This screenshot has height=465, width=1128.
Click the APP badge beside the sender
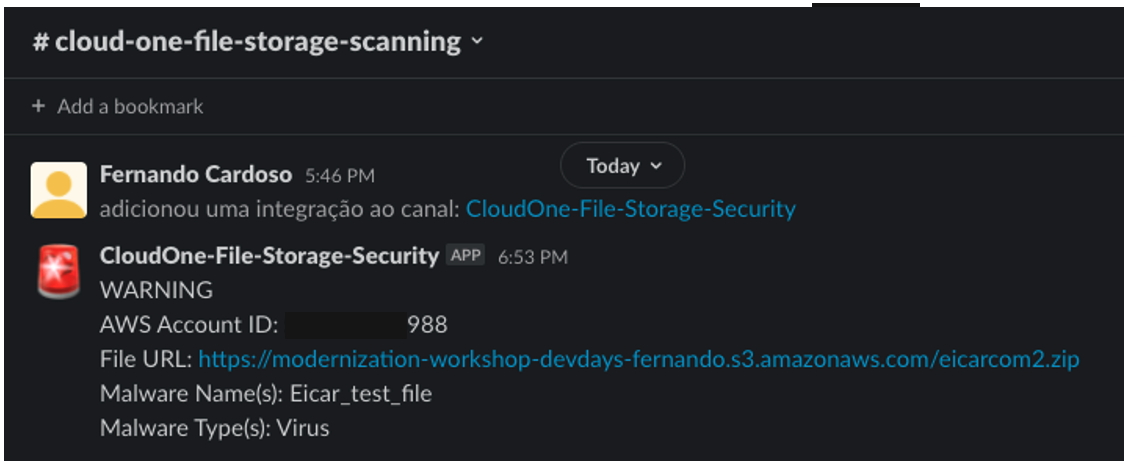tap(465, 256)
